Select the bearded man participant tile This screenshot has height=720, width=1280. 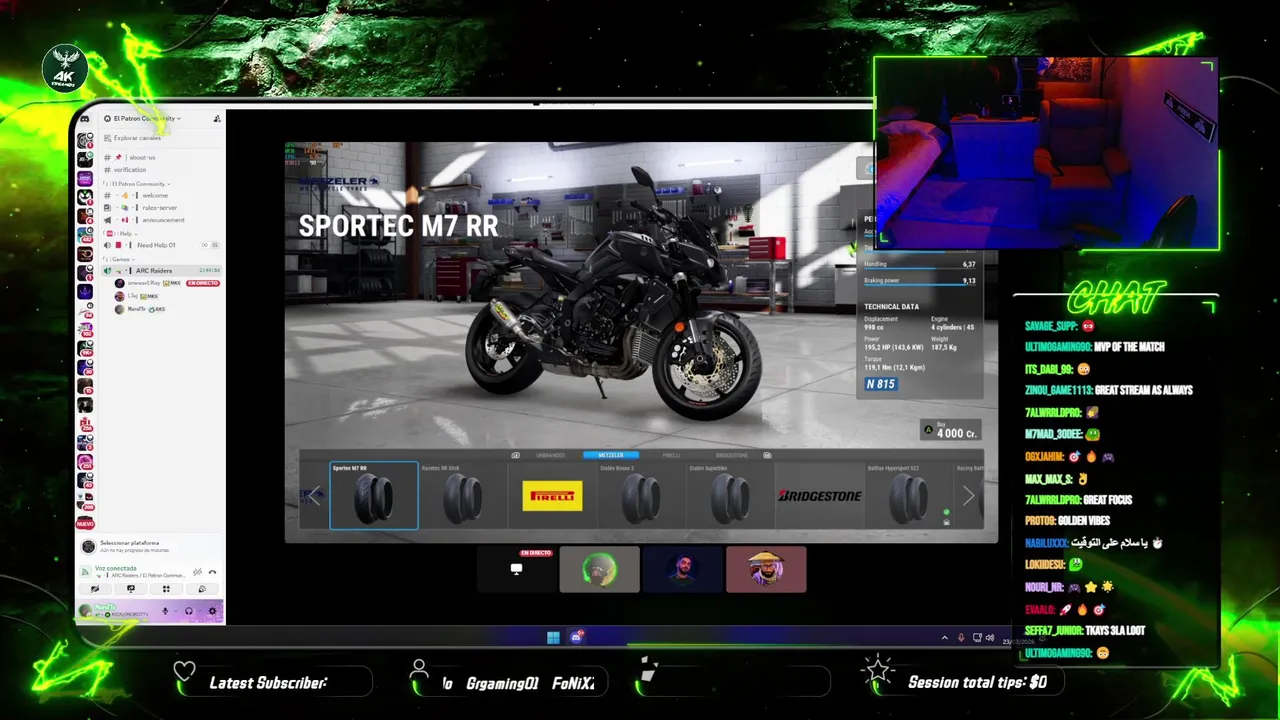pos(683,569)
